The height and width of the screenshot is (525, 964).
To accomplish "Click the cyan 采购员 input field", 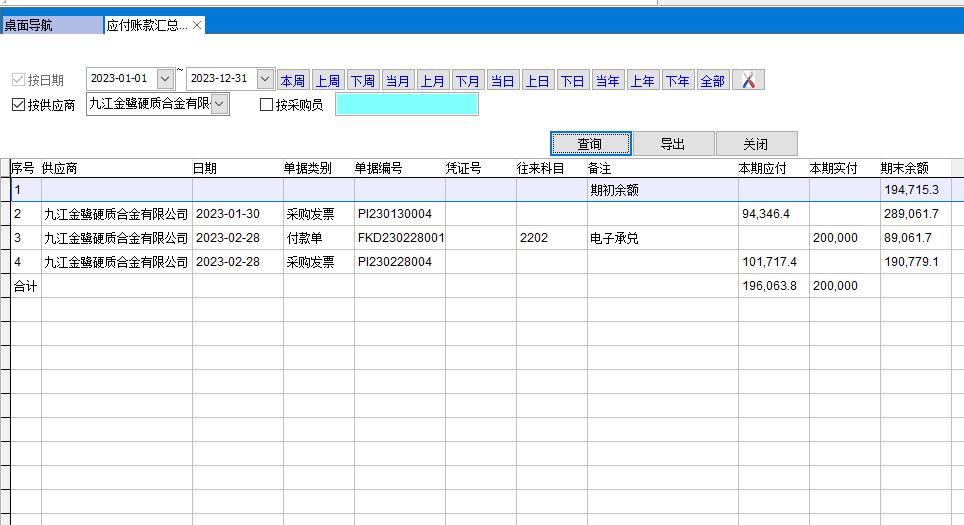I will tap(406, 104).
